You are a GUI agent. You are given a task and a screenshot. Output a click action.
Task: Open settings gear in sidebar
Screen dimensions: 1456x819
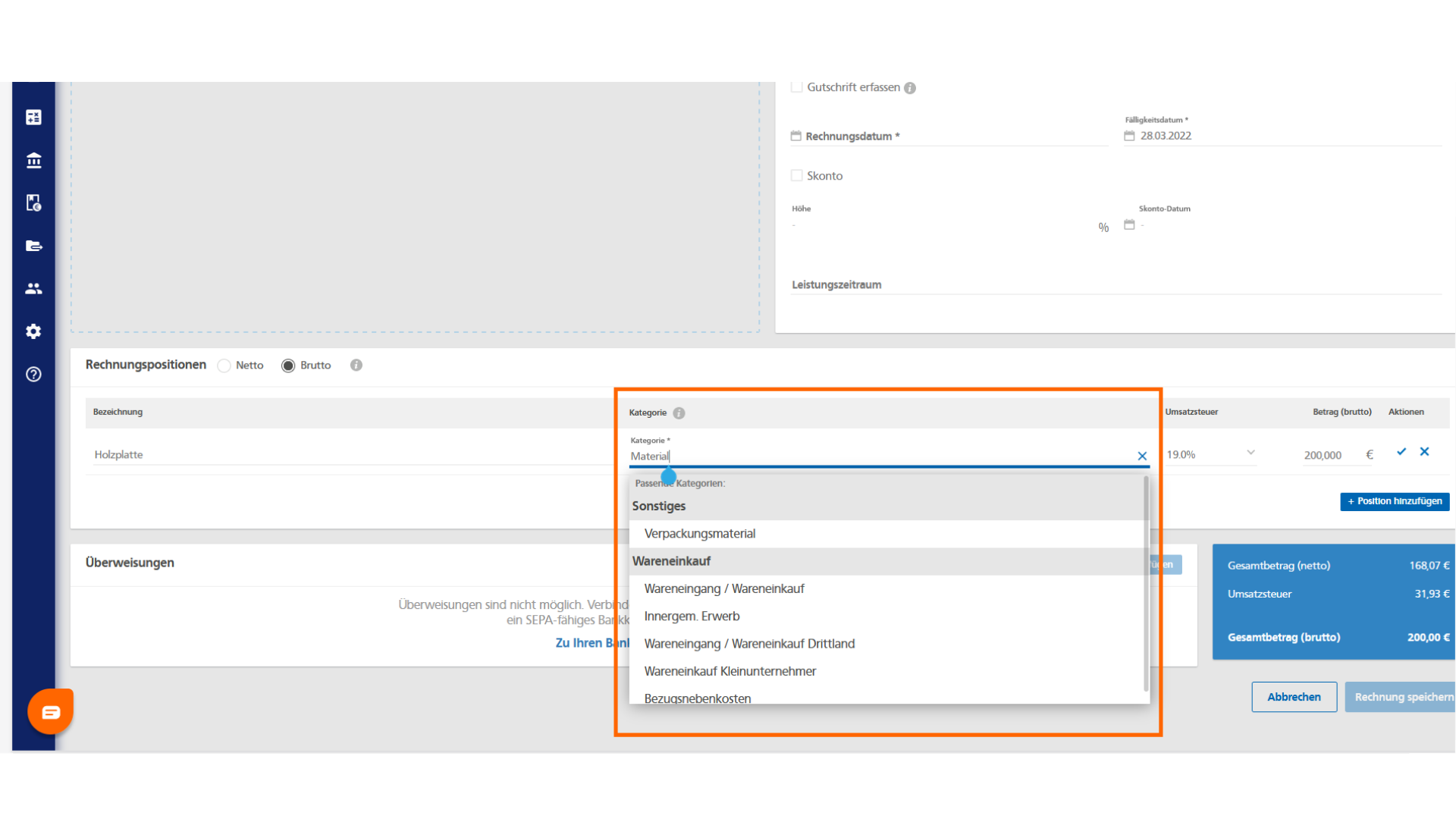(x=33, y=331)
